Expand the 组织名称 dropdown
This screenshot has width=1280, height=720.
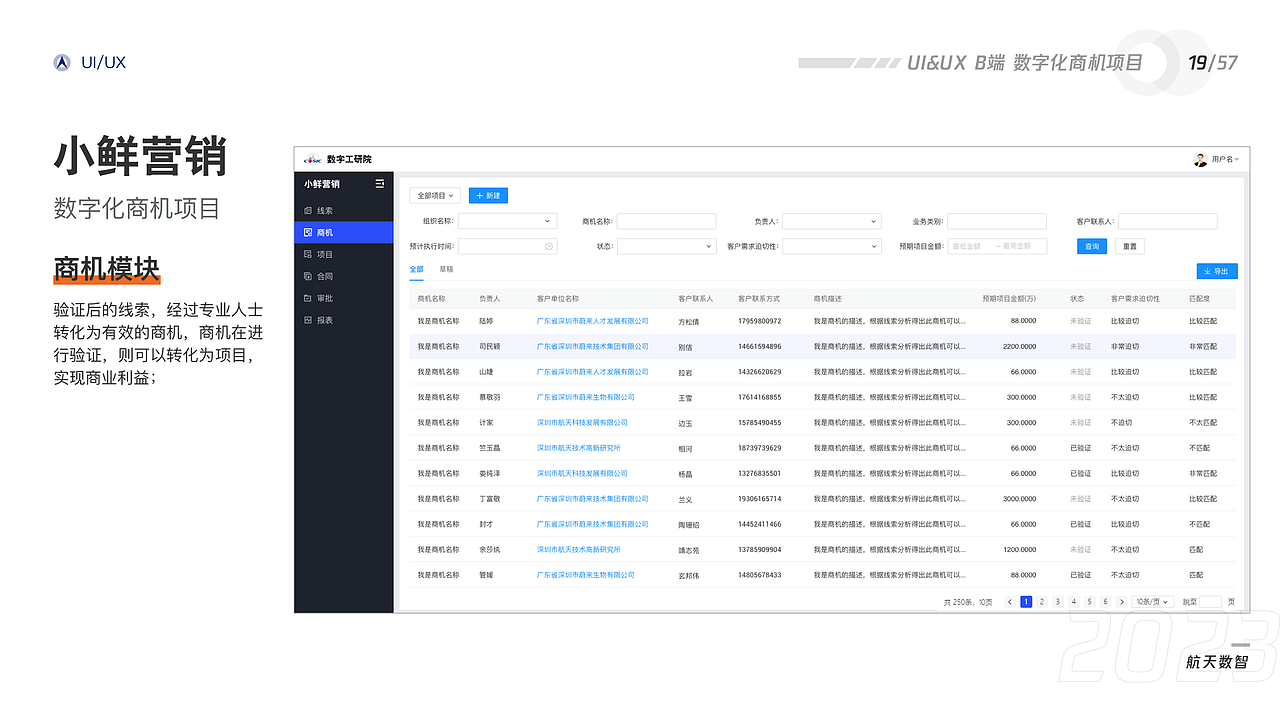click(x=508, y=222)
